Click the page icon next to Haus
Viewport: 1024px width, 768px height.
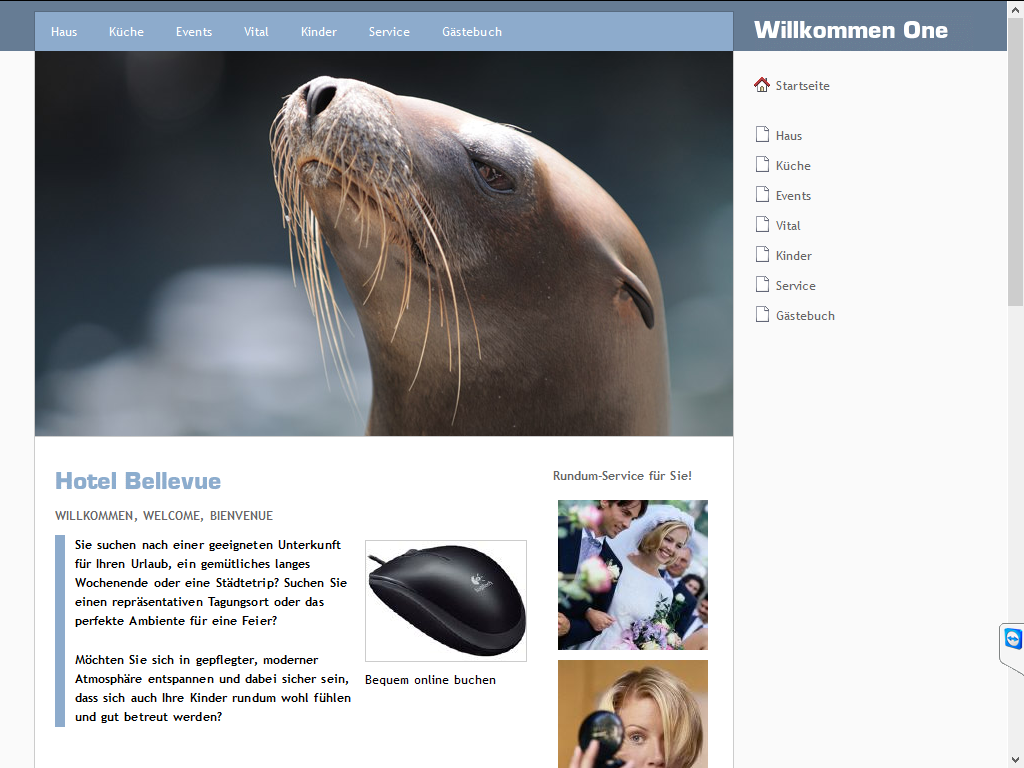click(762, 135)
